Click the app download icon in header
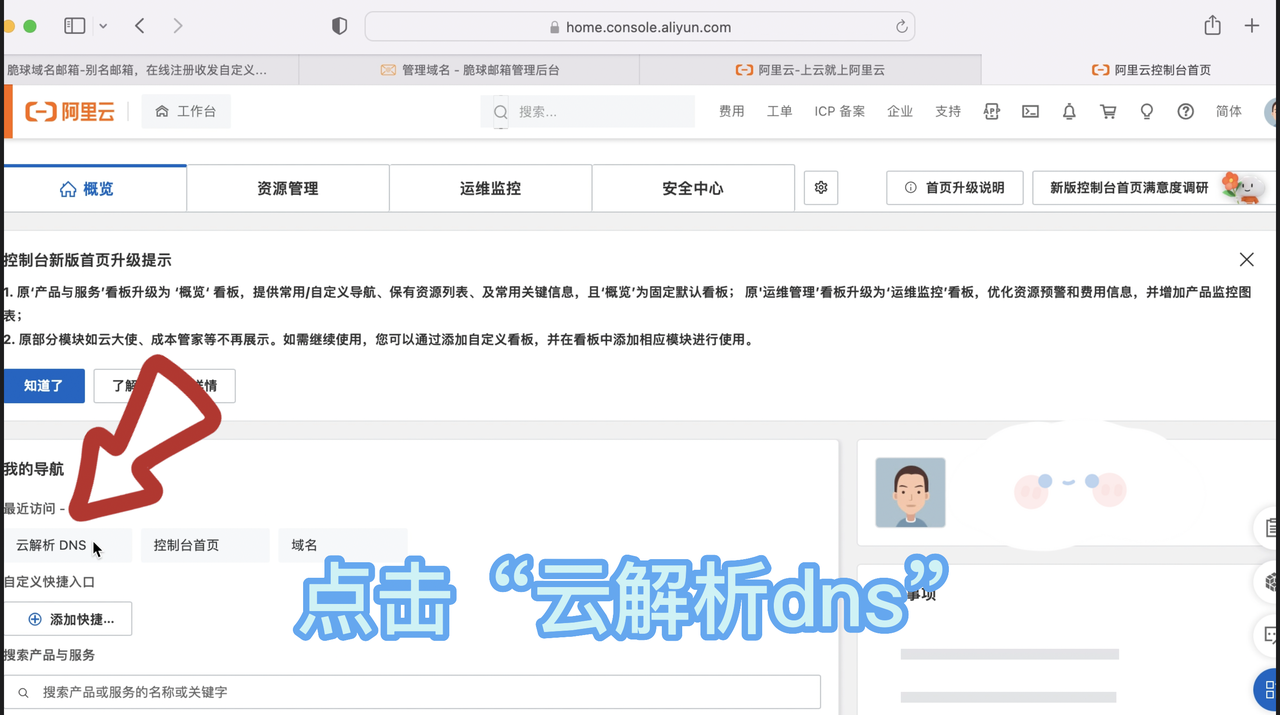This screenshot has height=715, width=1280. [992, 111]
